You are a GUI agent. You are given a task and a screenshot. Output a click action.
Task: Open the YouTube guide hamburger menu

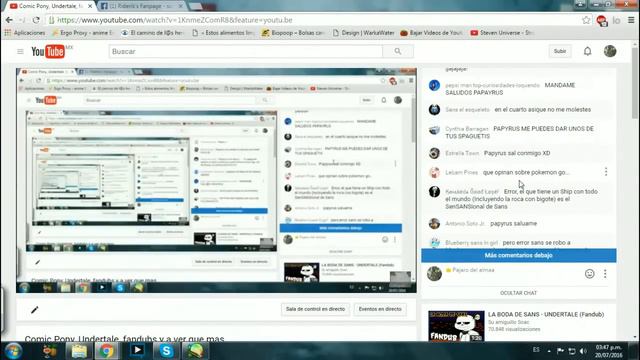(x=20, y=51)
